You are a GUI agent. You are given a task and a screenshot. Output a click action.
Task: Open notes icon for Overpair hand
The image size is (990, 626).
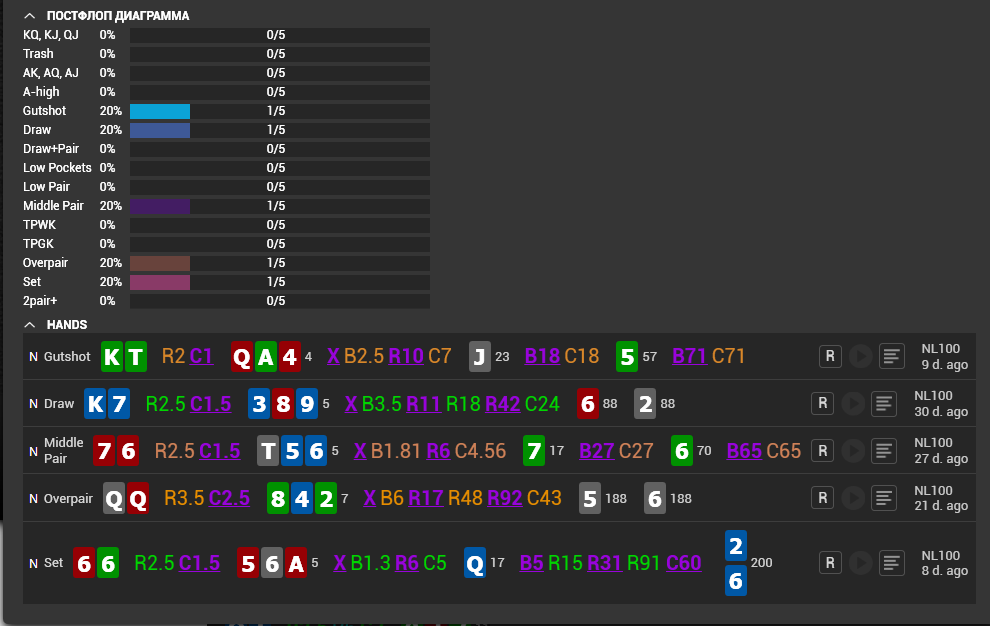(884, 498)
